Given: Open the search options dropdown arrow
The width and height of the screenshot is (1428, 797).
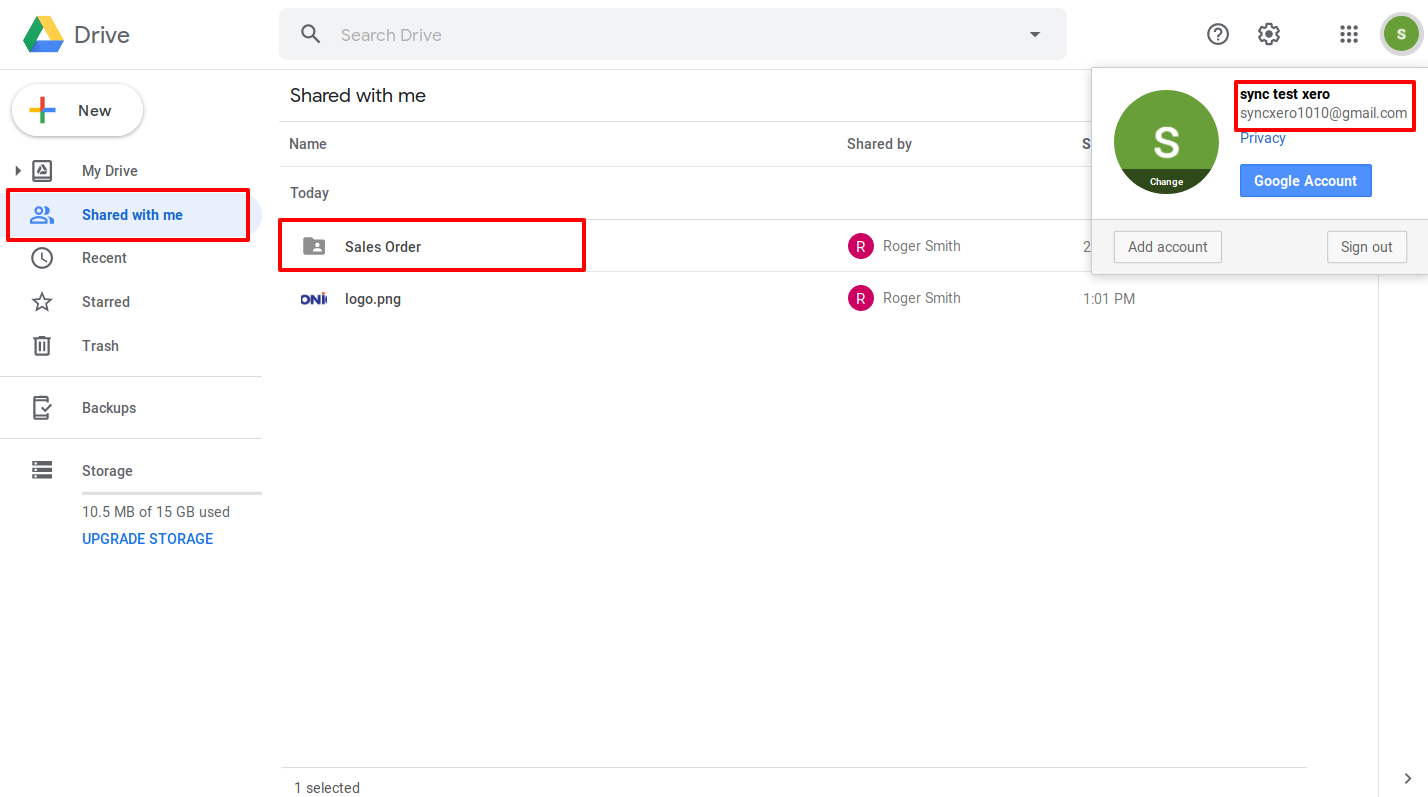Looking at the screenshot, I should coord(1034,35).
